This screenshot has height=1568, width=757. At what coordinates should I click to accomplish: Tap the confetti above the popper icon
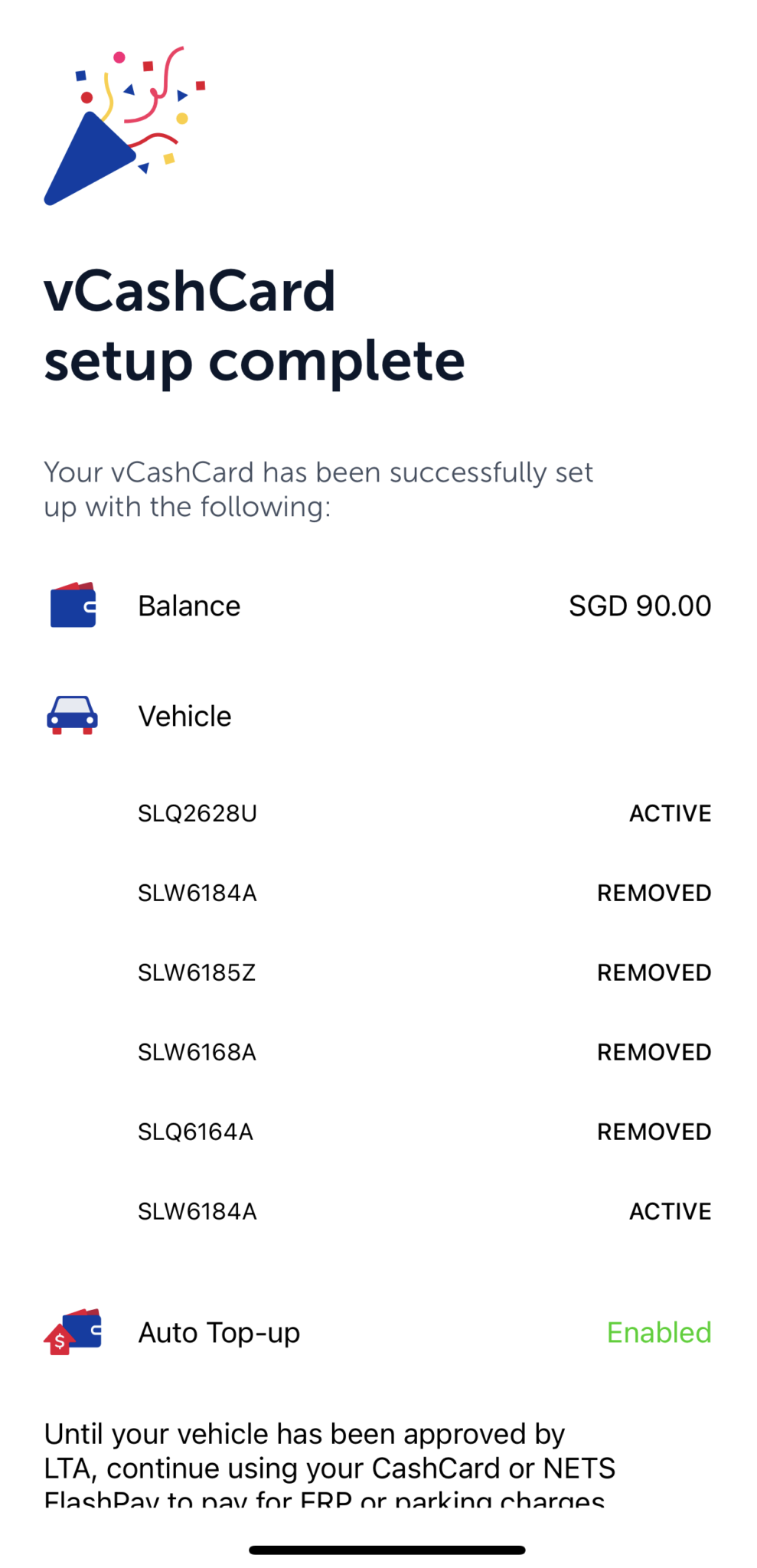pos(145,84)
